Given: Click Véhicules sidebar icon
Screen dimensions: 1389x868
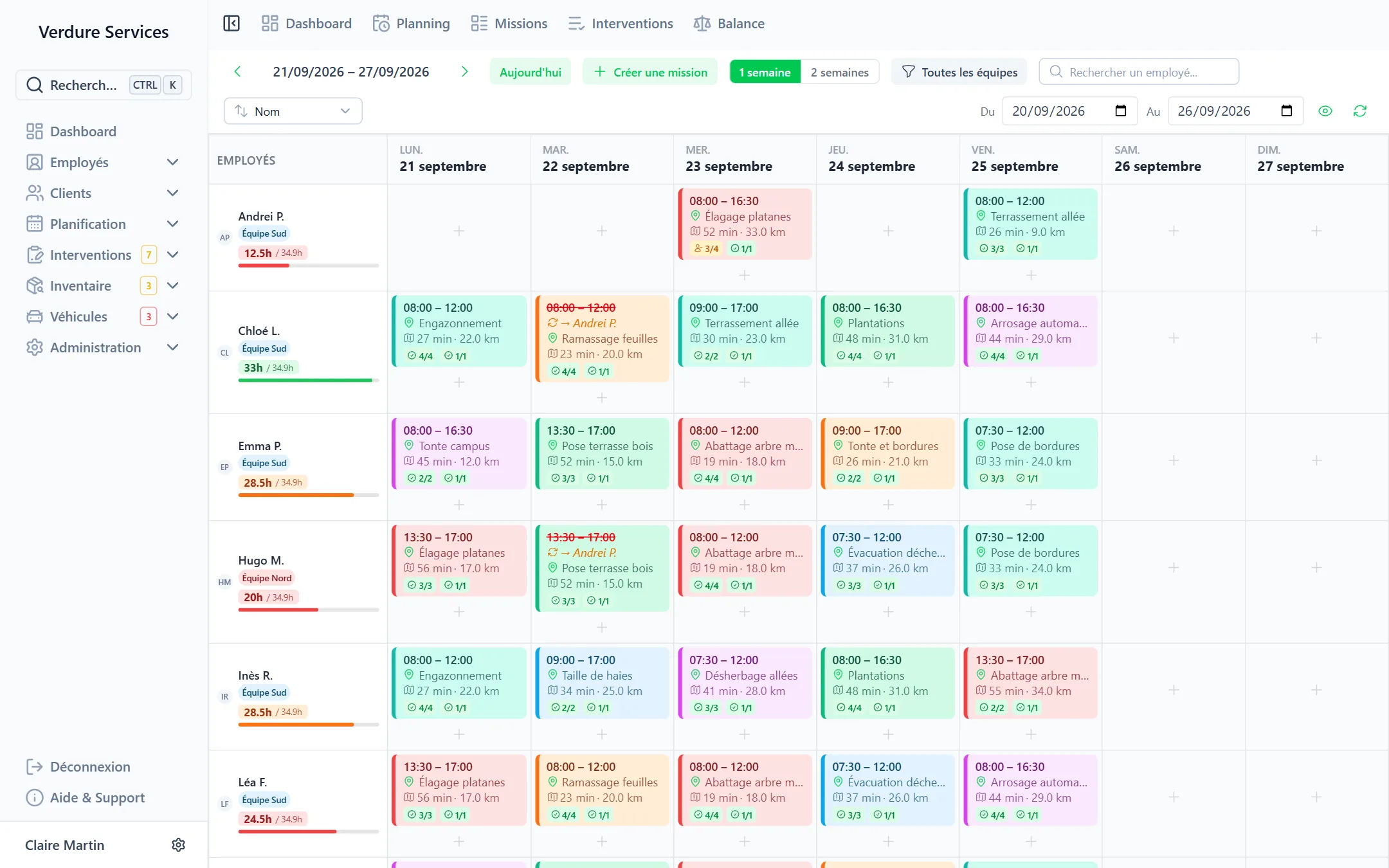Looking at the screenshot, I should [34, 316].
